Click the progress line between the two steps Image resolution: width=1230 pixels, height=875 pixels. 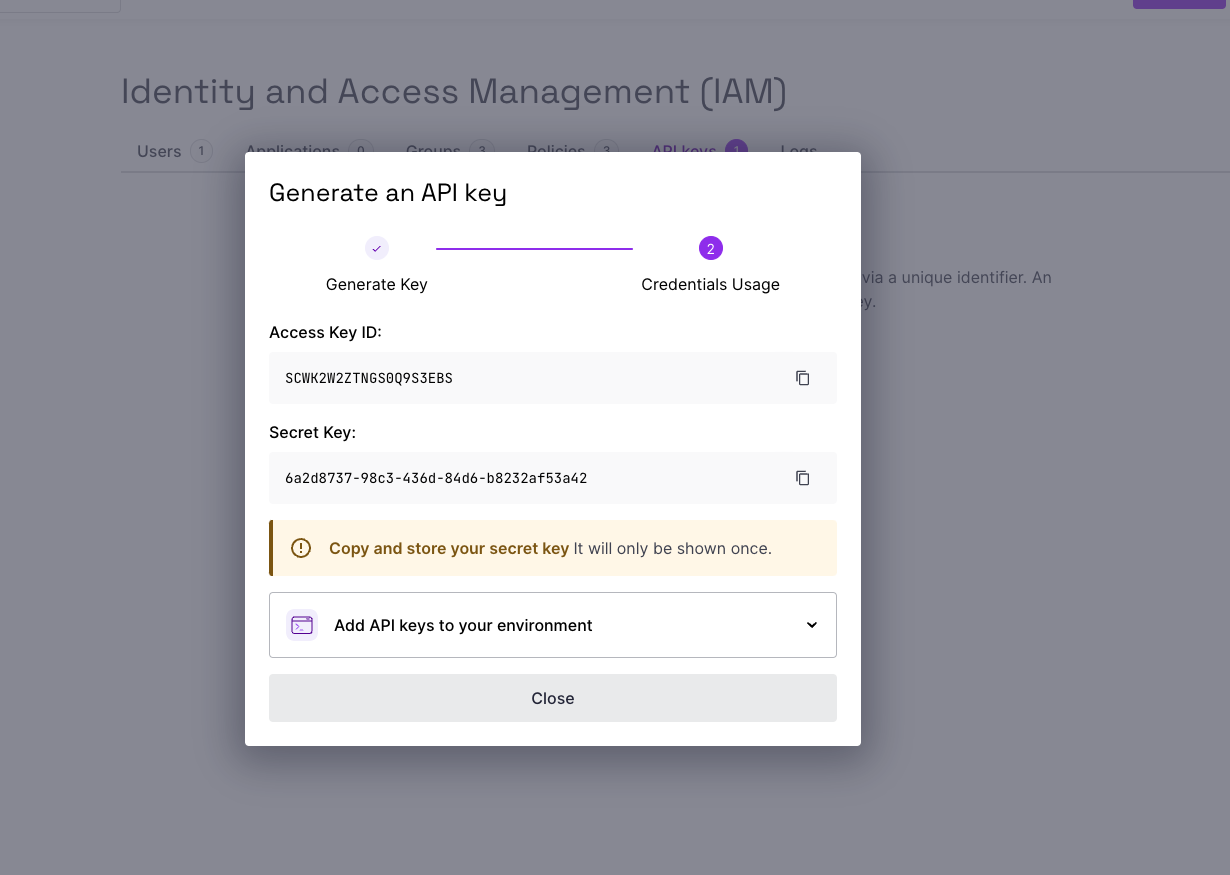pos(534,246)
